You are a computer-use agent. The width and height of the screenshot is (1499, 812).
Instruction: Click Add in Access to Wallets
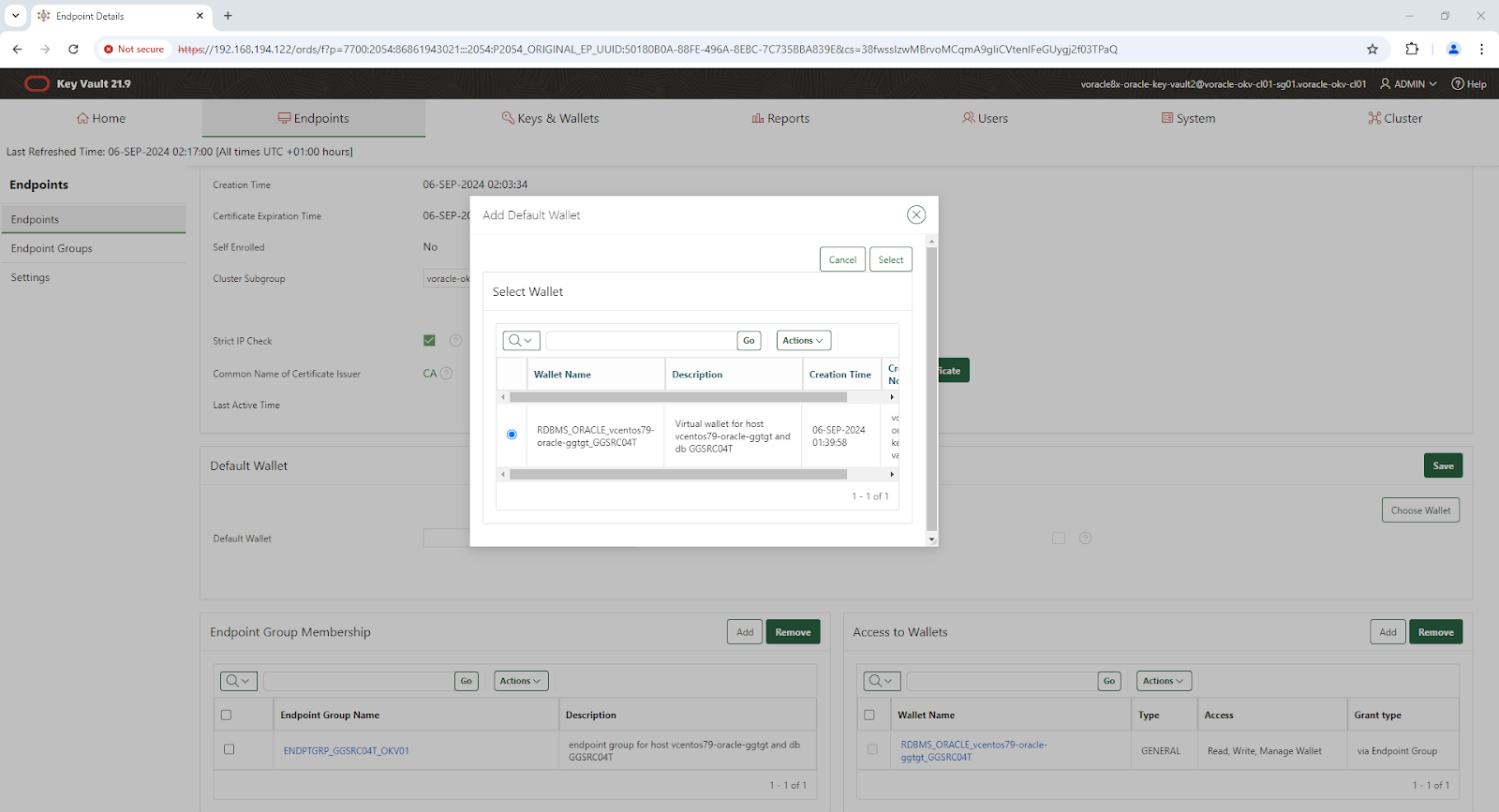click(x=1388, y=632)
